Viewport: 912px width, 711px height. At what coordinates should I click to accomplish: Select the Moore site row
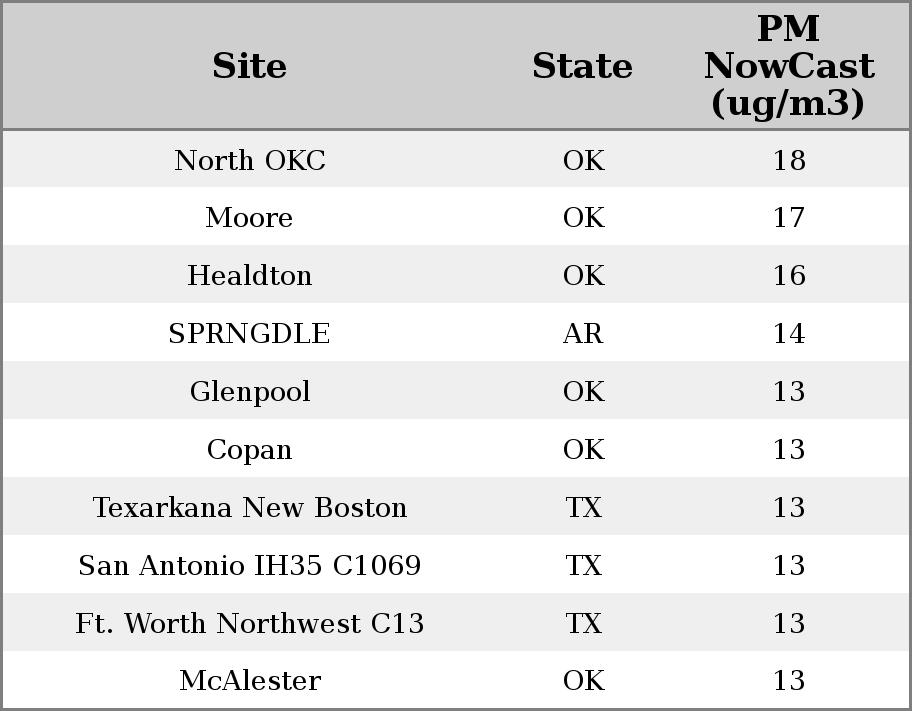pyautogui.click(x=249, y=218)
